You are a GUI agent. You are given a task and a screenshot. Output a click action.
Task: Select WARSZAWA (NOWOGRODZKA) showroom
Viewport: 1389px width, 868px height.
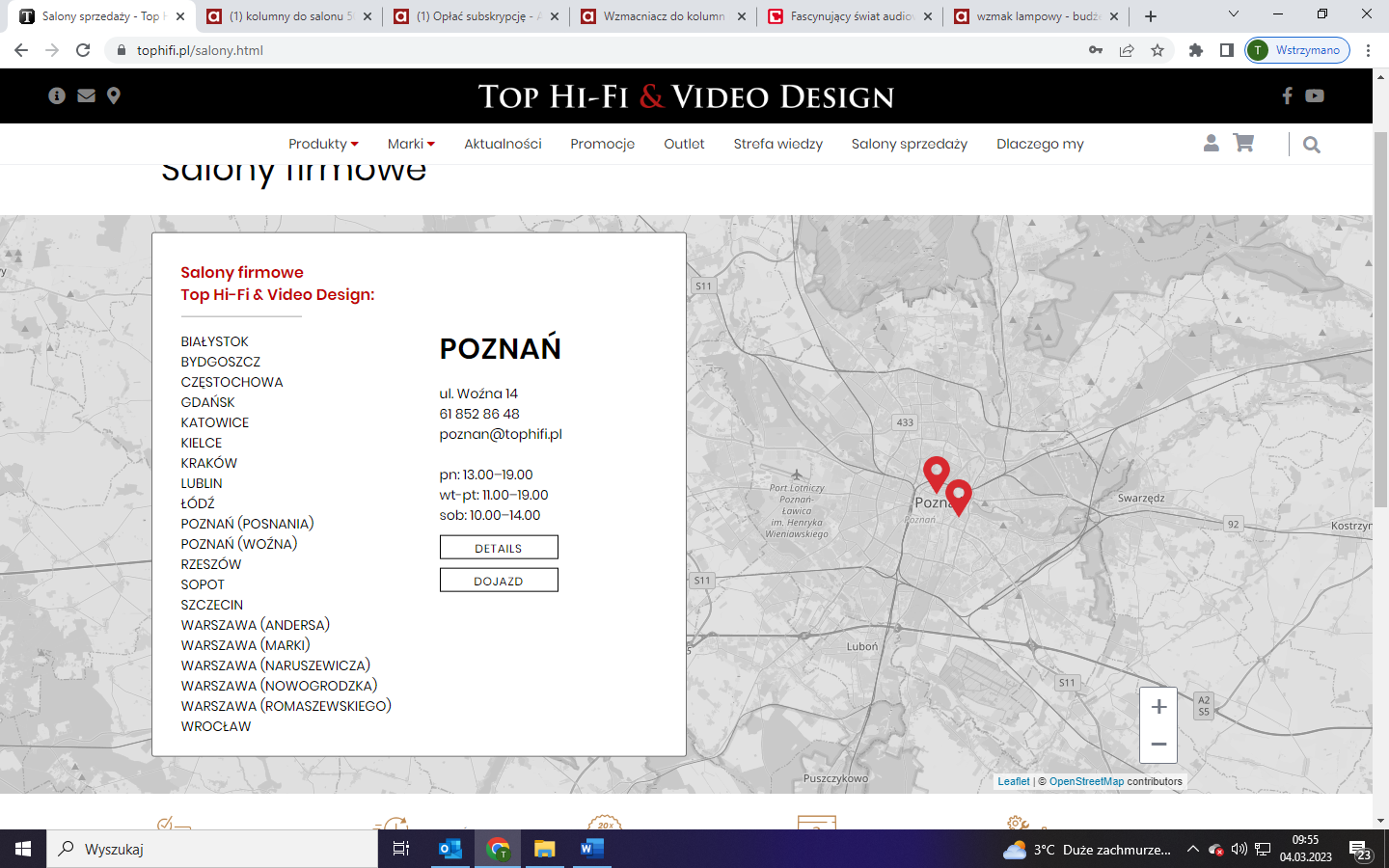tap(279, 686)
